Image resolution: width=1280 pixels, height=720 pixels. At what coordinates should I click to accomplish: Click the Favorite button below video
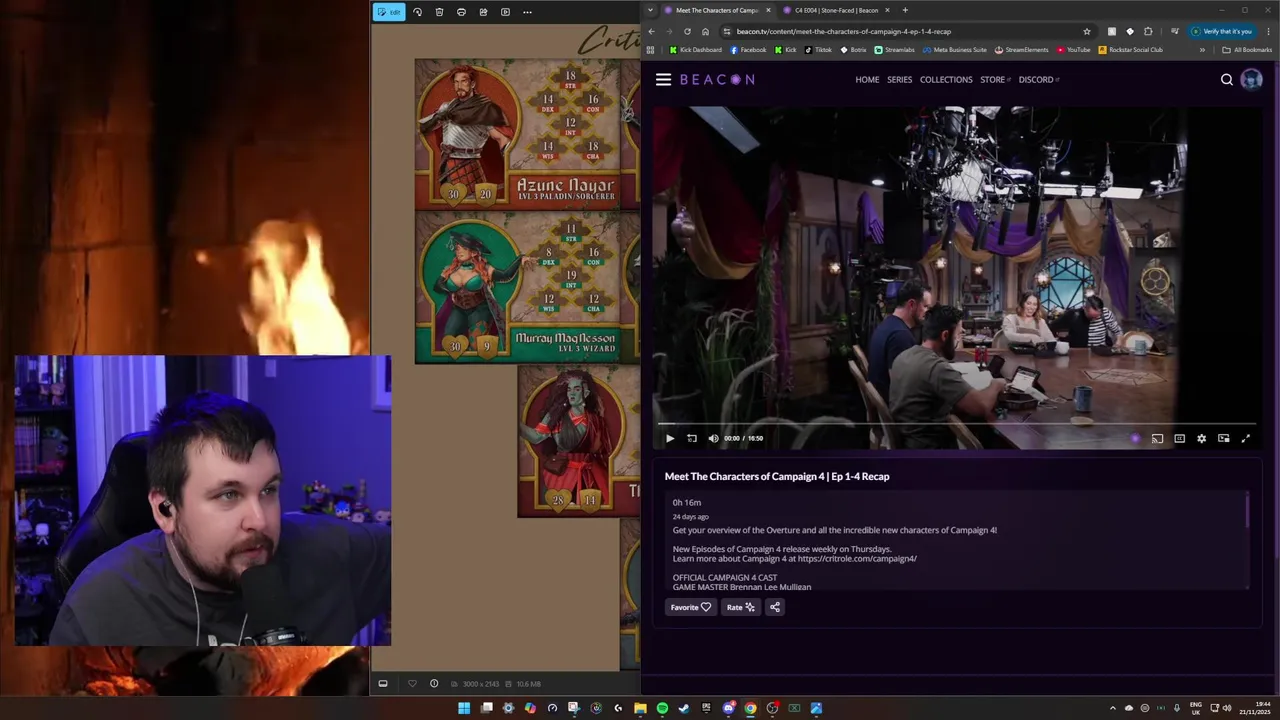pyautogui.click(x=690, y=607)
